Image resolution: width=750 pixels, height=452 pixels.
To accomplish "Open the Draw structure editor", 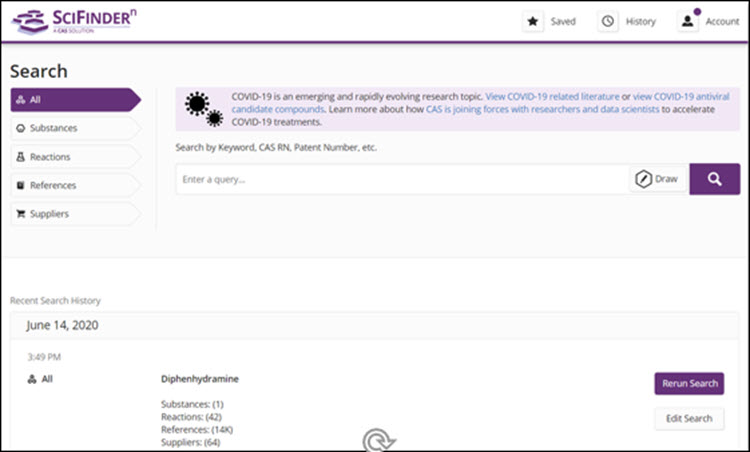I will click(658, 179).
